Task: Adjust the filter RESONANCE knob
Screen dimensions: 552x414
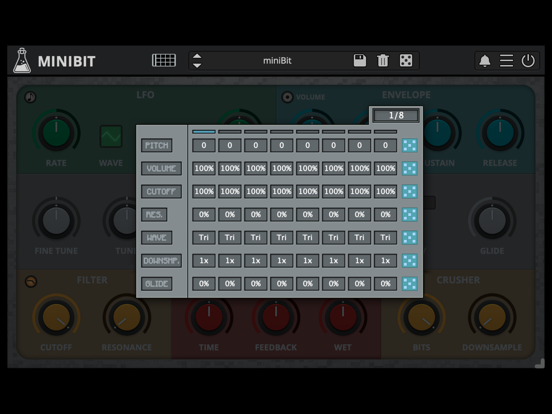Action: coord(127,318)
